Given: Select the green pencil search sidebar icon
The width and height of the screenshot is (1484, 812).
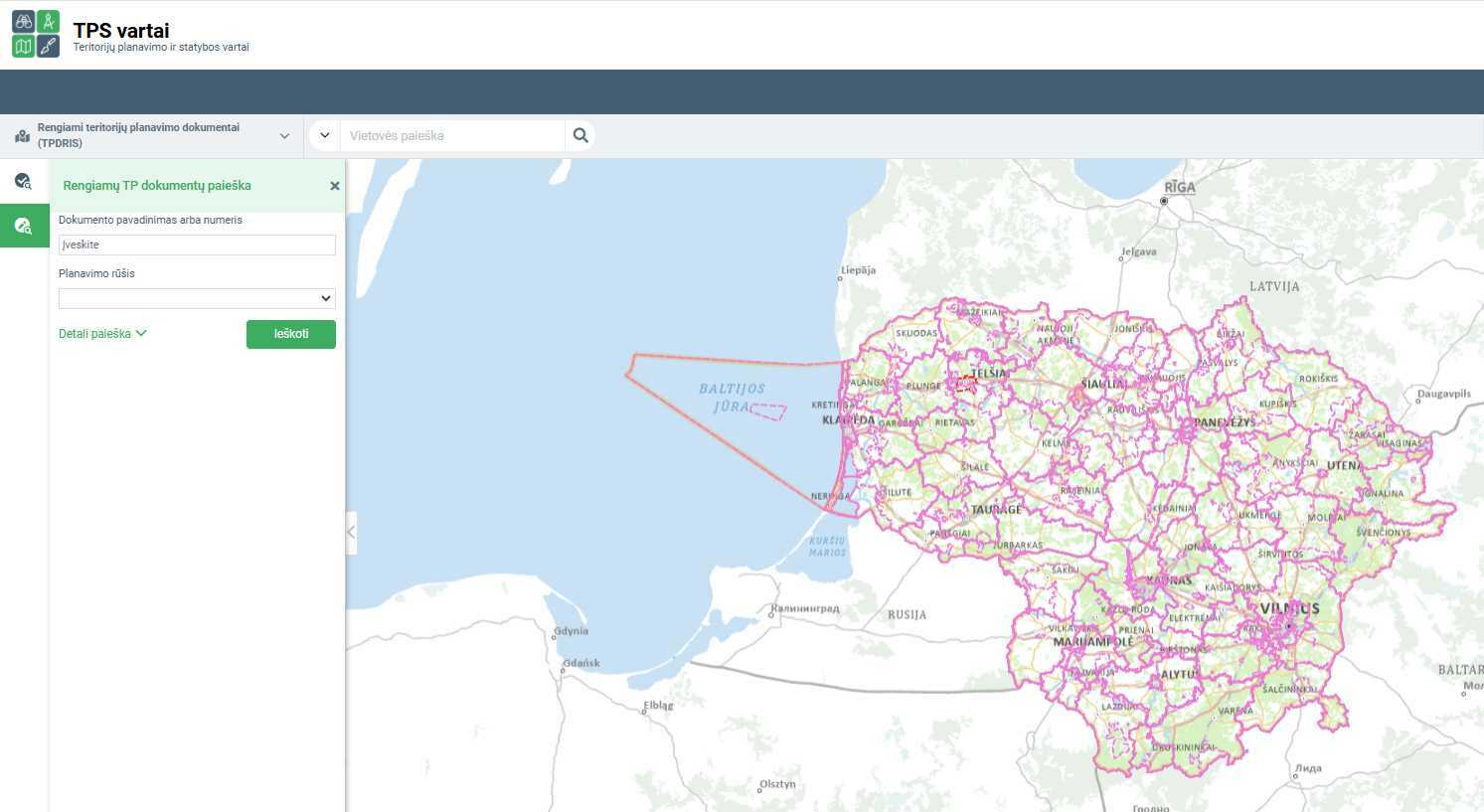Looking at the screenshot, I should tap(23, 227).
